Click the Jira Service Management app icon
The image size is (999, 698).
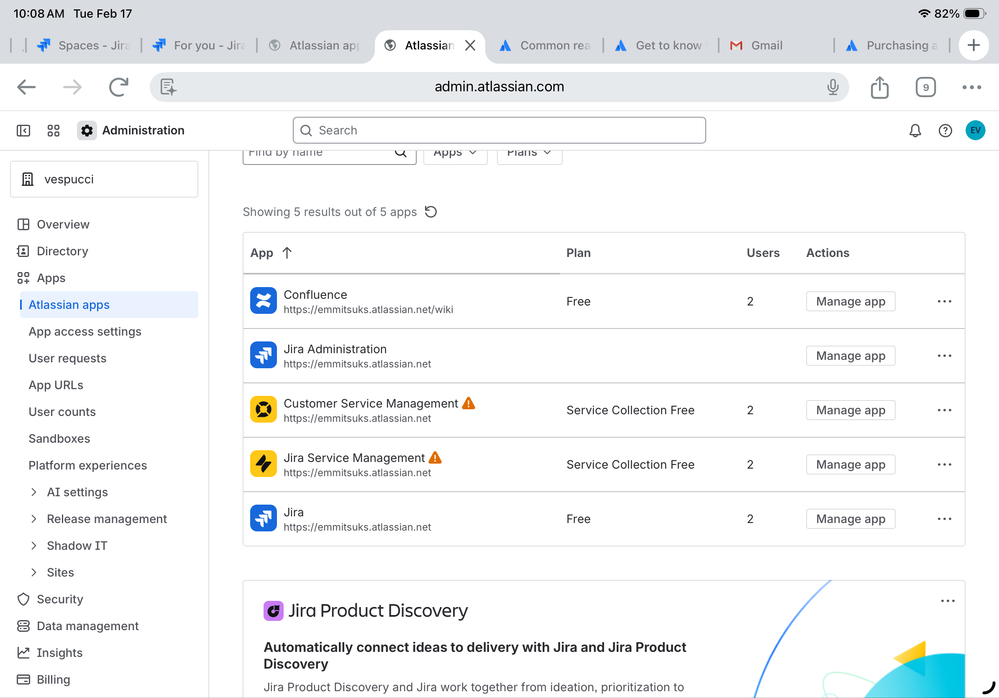coord(263,464)
